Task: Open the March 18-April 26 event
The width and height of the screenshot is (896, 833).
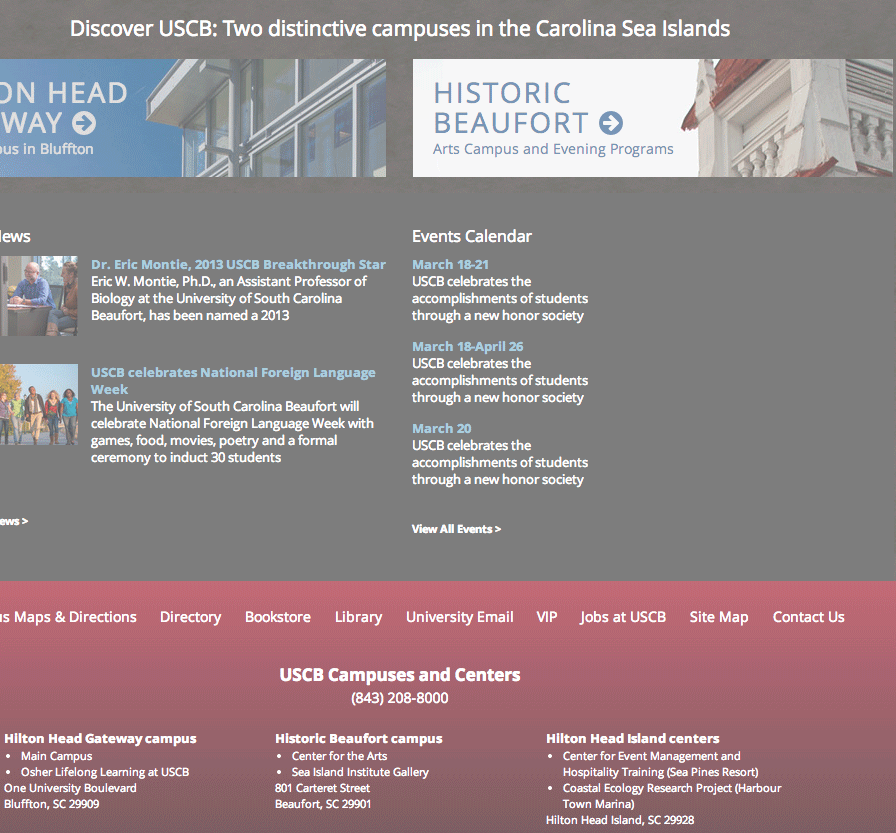Action: (x=467, y=347)
